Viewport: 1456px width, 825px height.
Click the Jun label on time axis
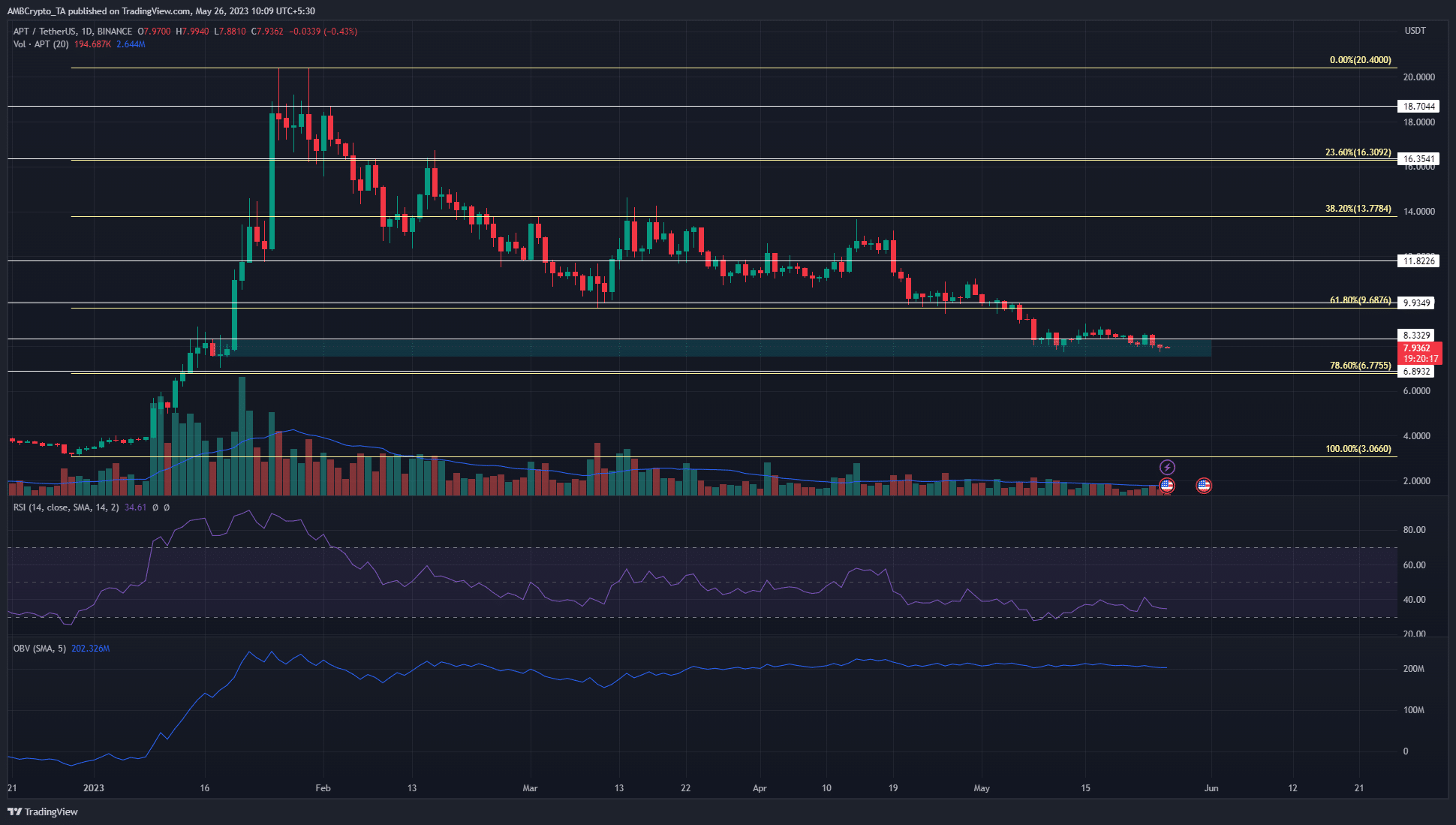tap(1211, 788)
